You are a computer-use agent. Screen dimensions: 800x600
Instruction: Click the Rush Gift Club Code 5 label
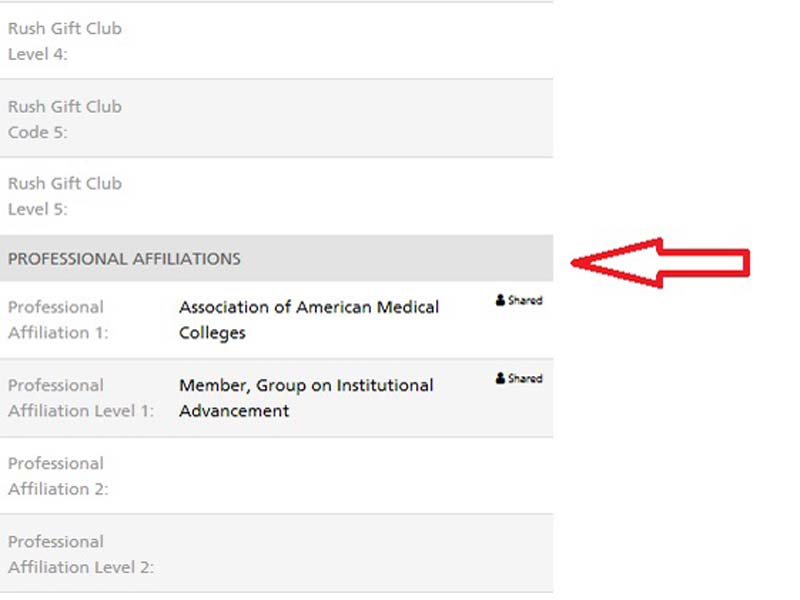click(64, 119)
